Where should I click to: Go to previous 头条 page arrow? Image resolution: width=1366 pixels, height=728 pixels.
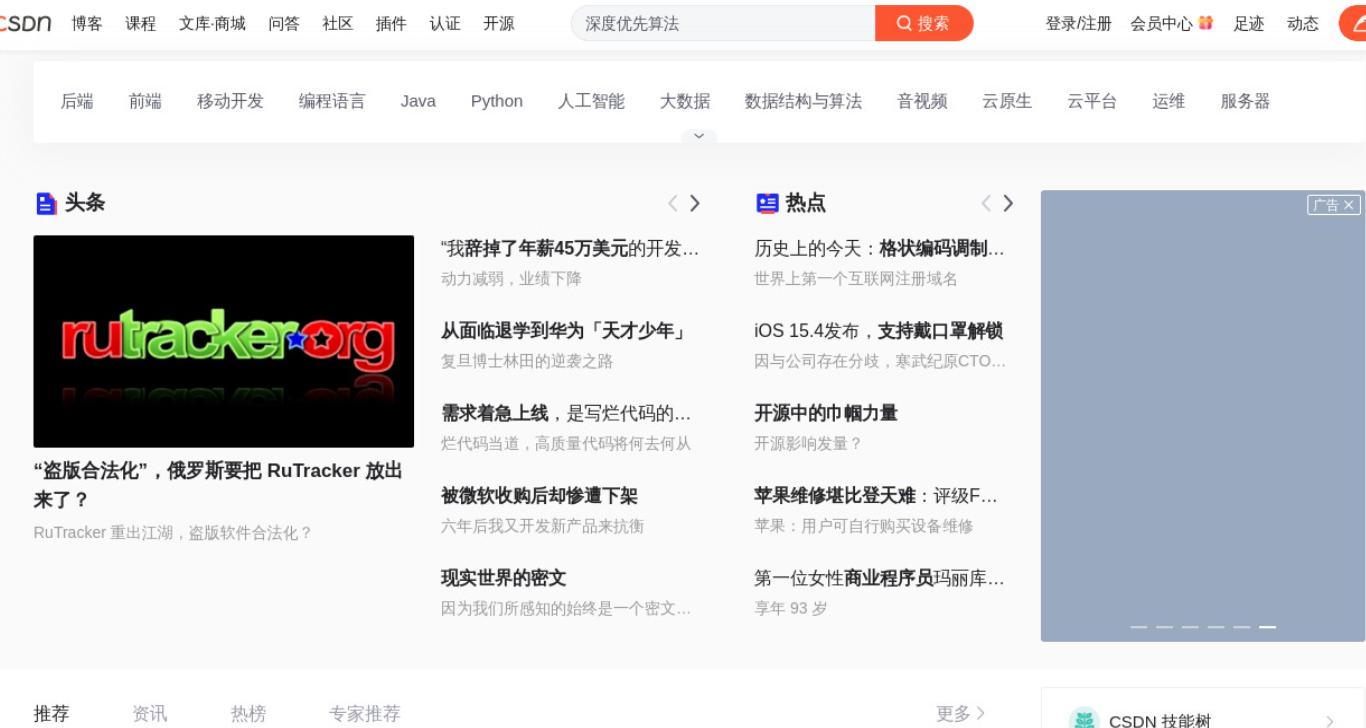pyautogui.click(x=673, y=204)
